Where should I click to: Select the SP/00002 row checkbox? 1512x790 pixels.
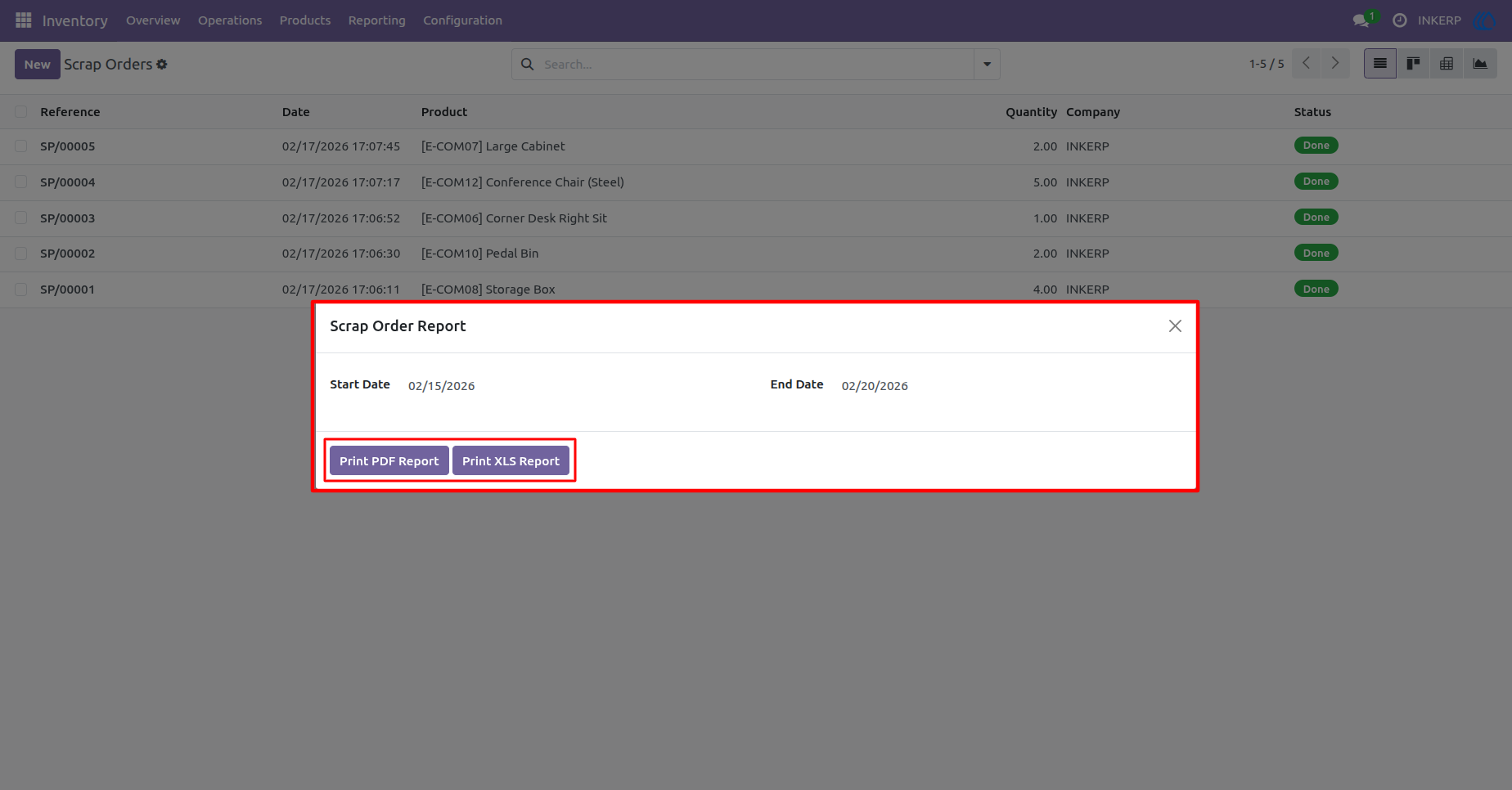[x=21, y=254]
